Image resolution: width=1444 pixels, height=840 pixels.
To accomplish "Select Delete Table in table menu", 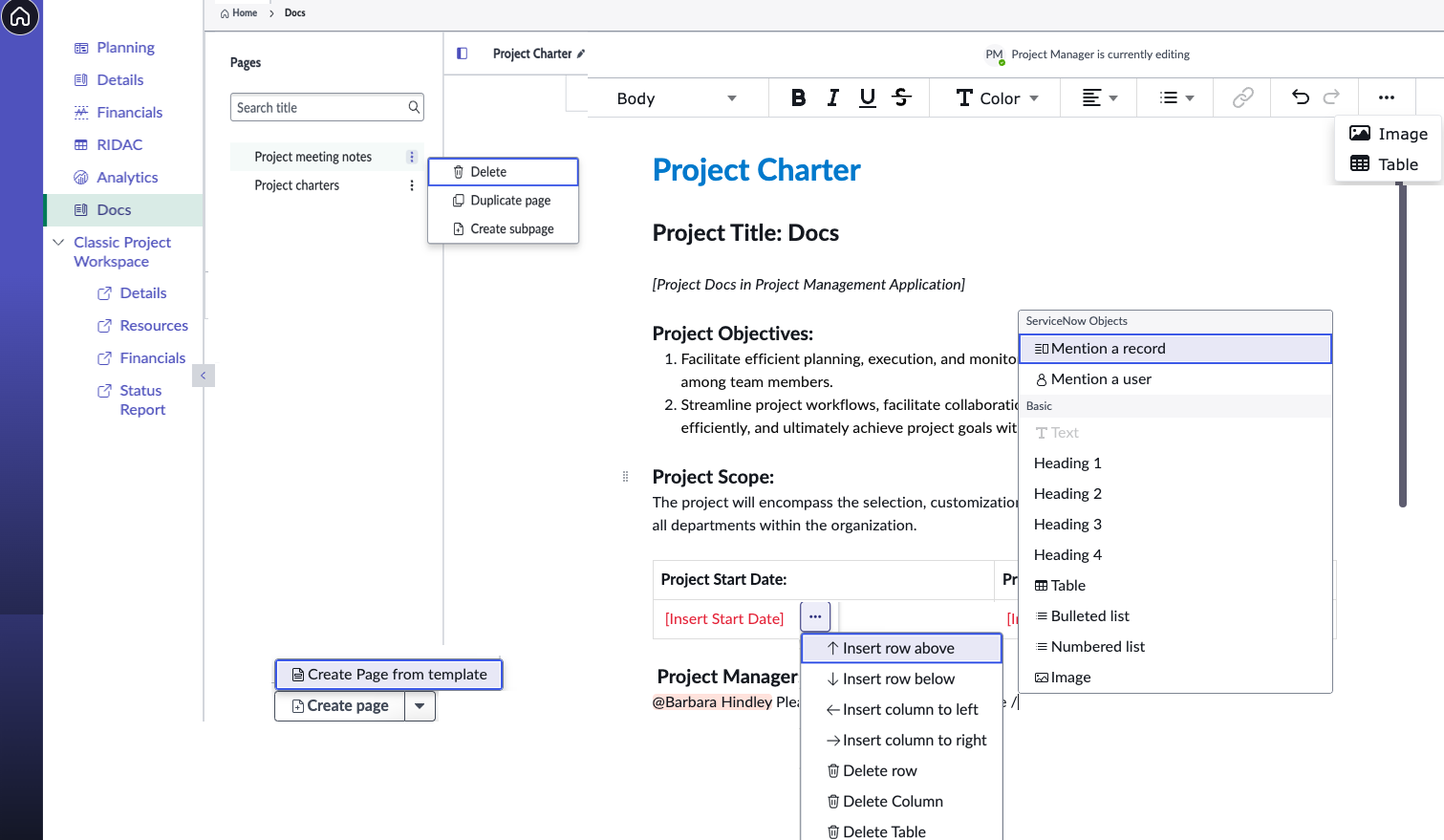I will tap(901, 829).
